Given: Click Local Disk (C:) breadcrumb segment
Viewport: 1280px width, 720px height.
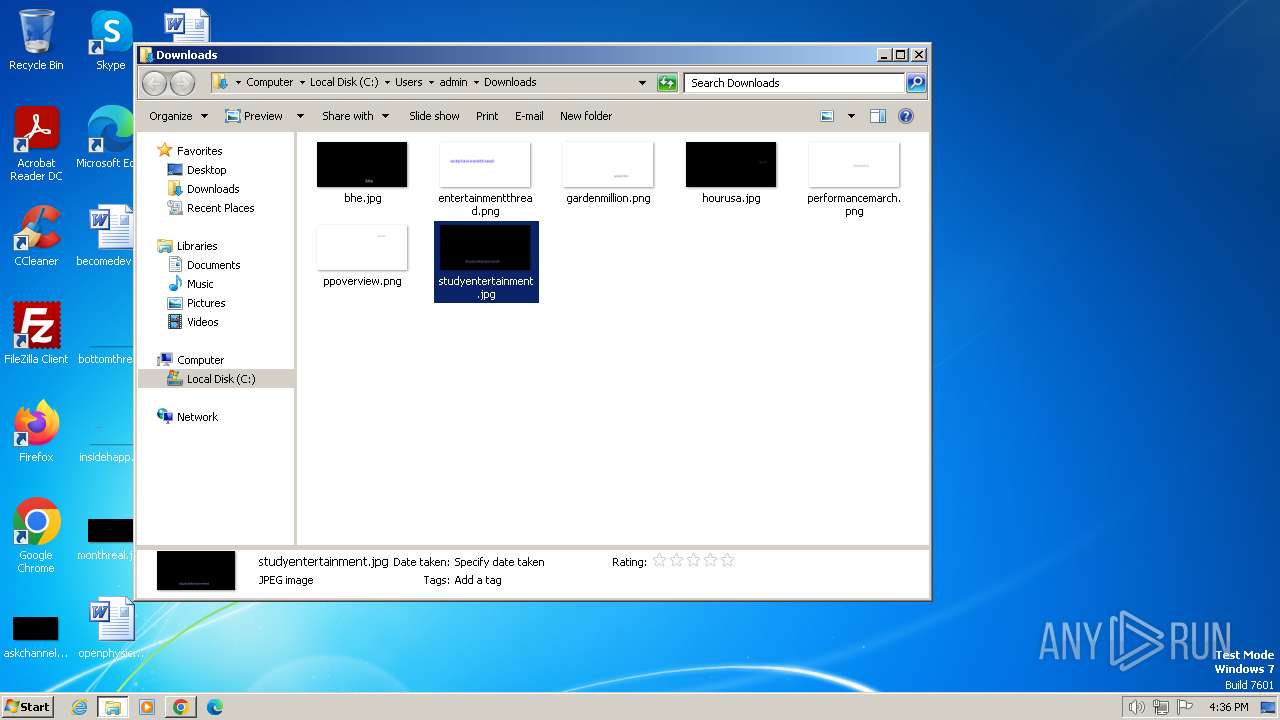Looking at the screenshot, I should point(344,83).
